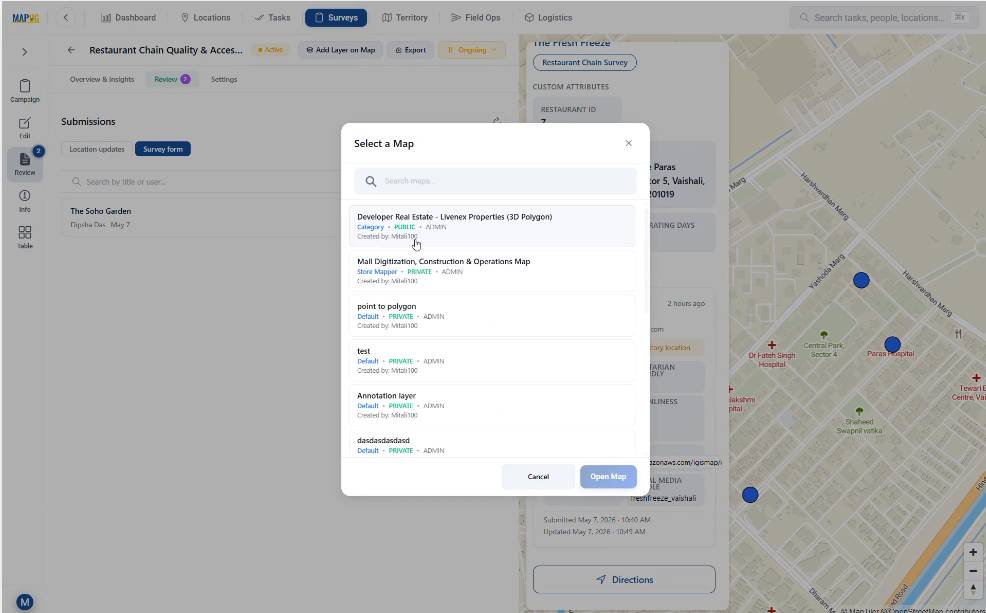Open the Settings tab
The image size is (986, 613).
[x=224, y=79]
